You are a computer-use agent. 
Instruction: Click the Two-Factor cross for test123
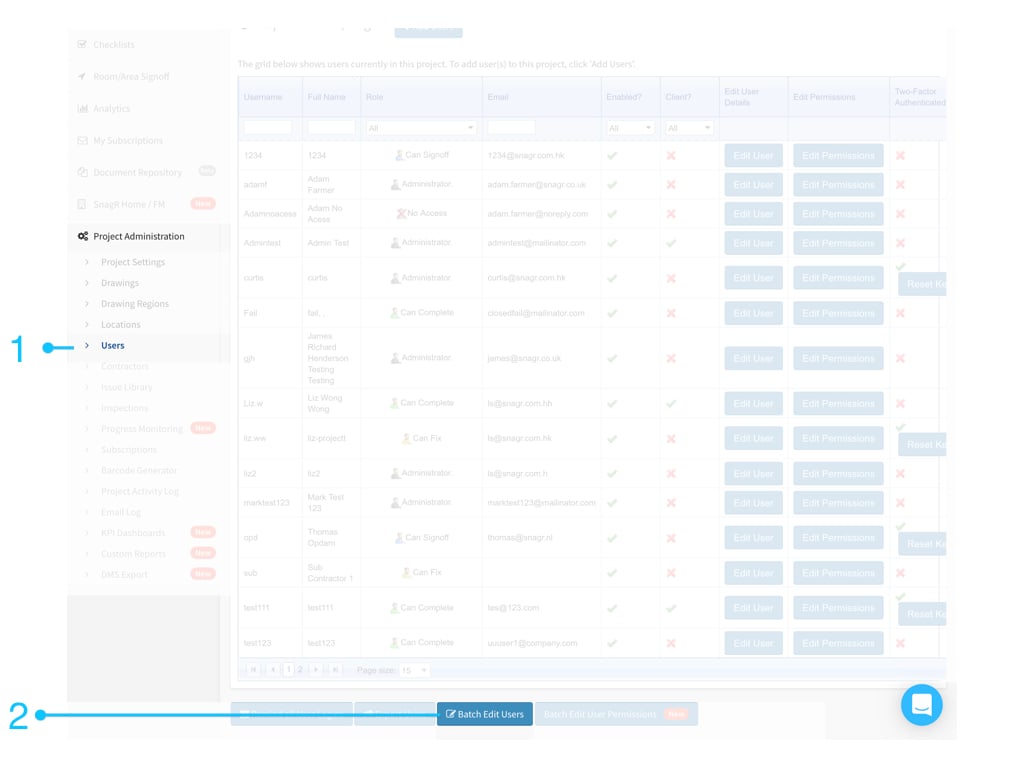[x=900, y=643]
